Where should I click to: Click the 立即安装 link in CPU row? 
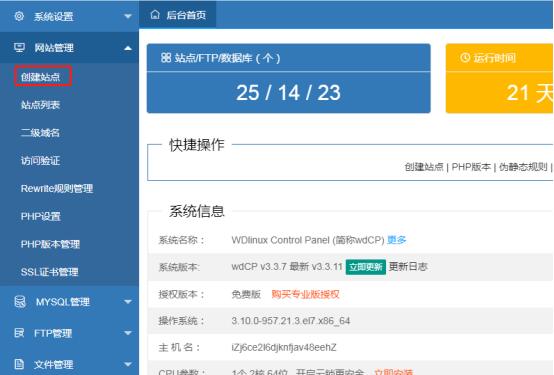[393, 372]
